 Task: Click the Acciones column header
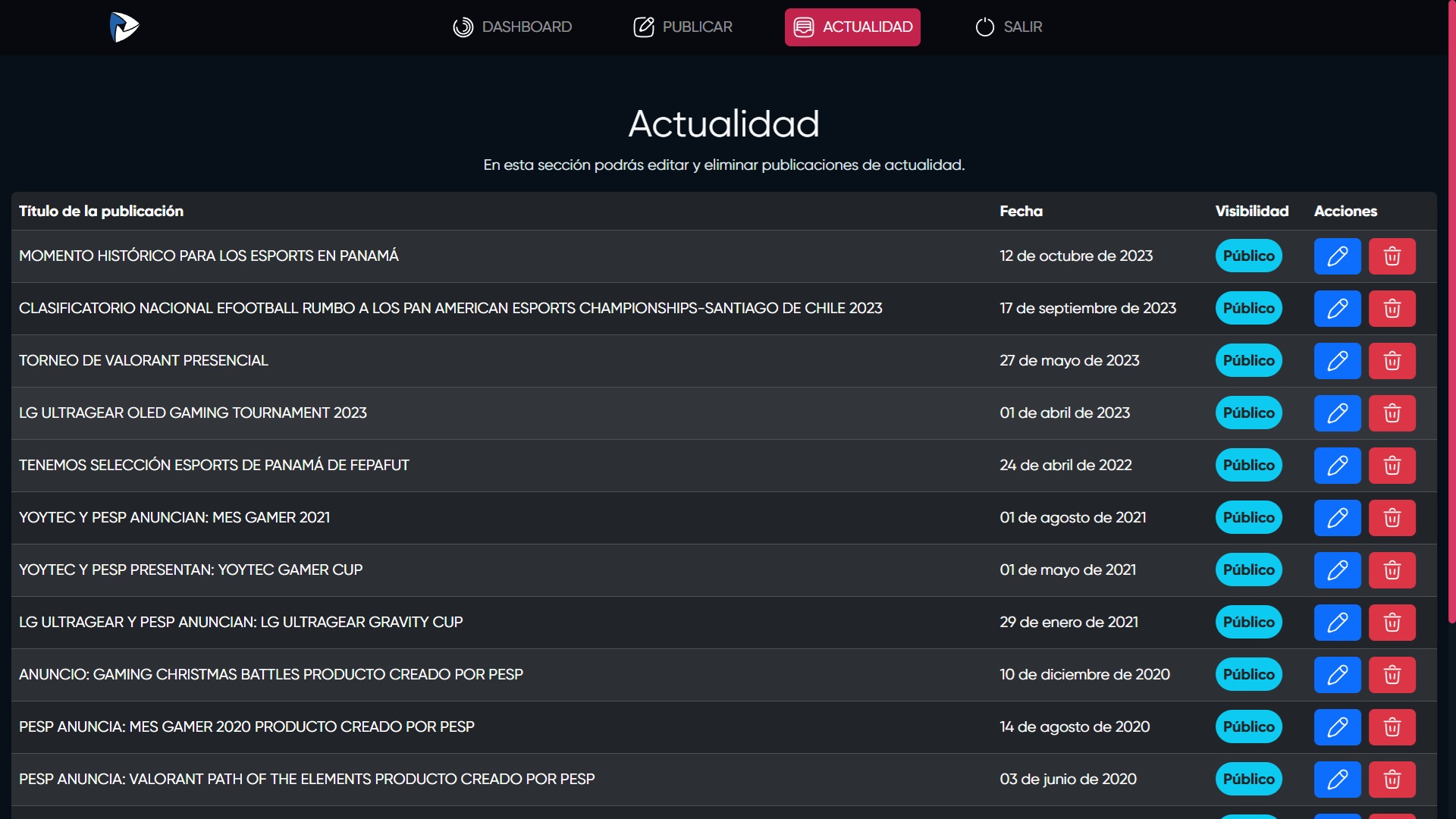pos(1345,212)
